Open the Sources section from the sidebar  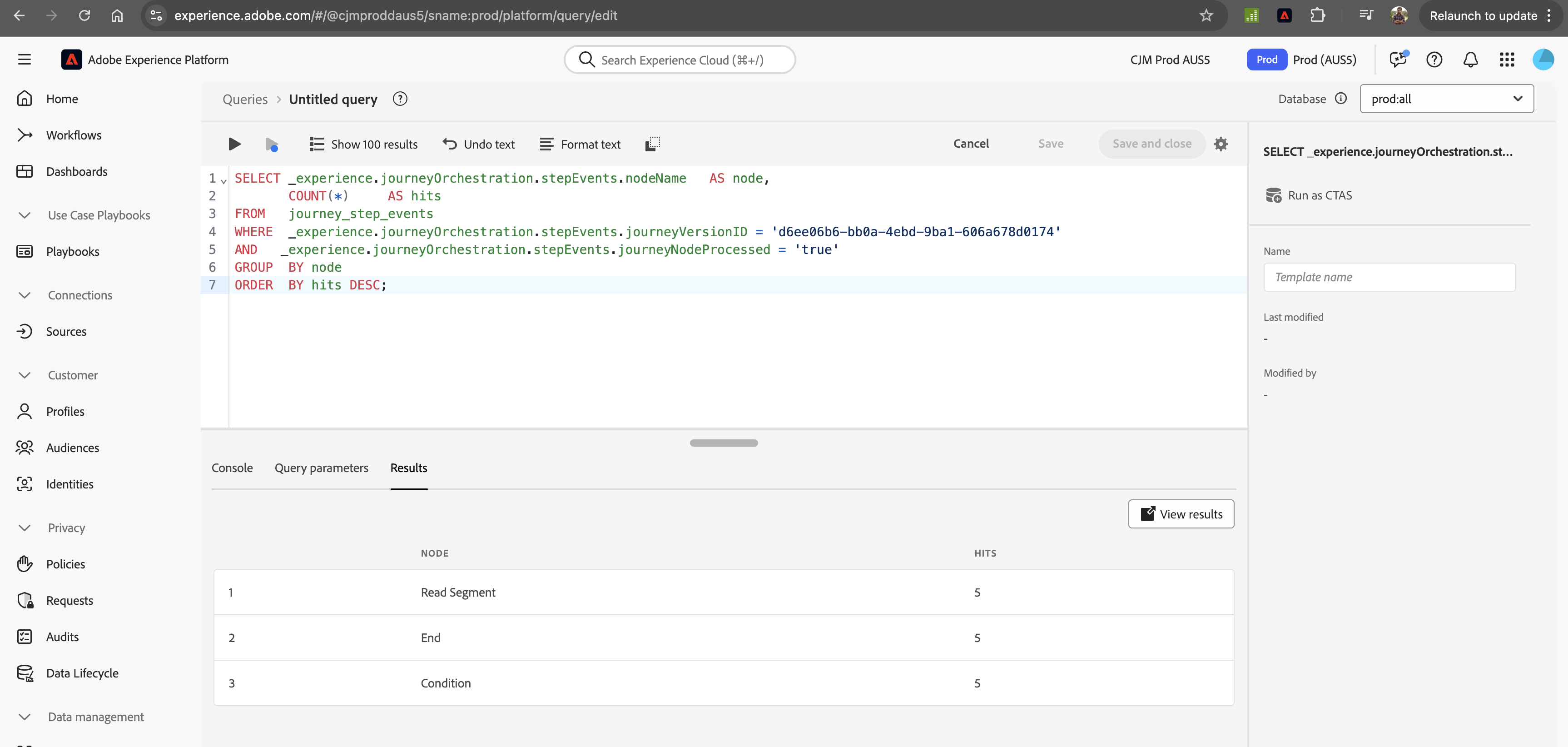pos(66,331)
